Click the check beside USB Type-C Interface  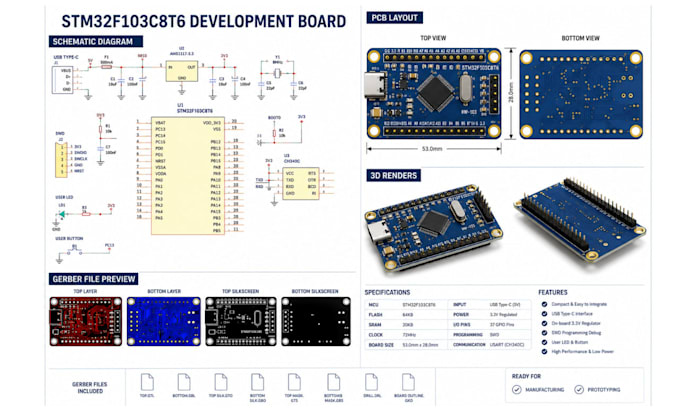pos(544,314)
